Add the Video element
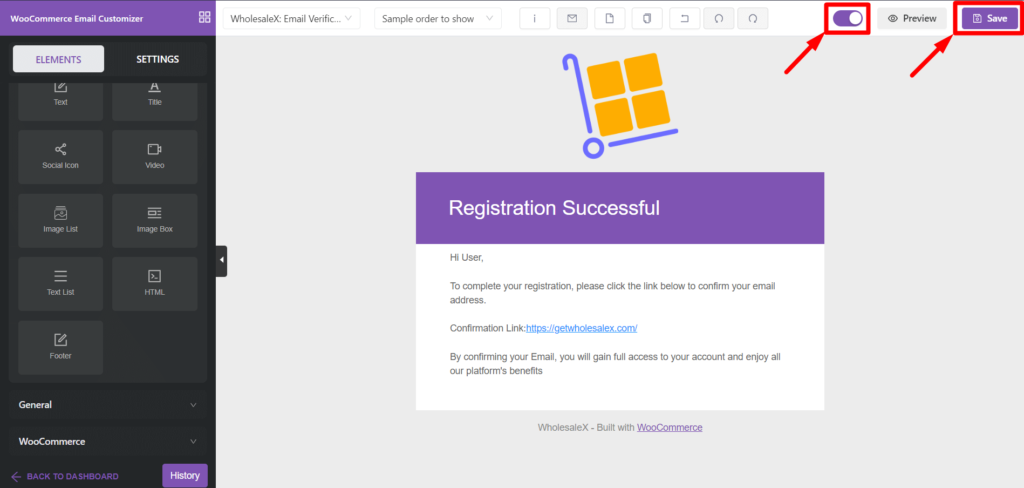The width and height of the screenshot is (1024, 488). pos(155,157)
